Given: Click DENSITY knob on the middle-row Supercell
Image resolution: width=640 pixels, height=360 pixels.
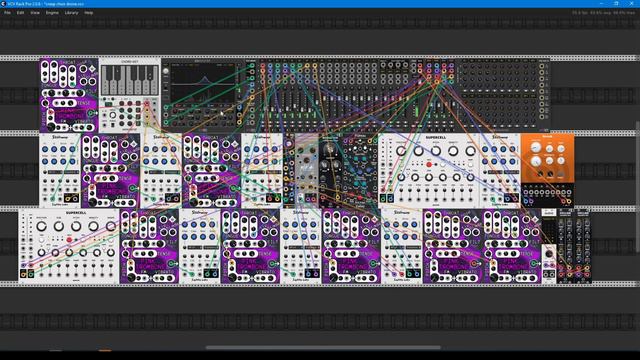Looking at the screenshot, I should (x=453, y=151).
